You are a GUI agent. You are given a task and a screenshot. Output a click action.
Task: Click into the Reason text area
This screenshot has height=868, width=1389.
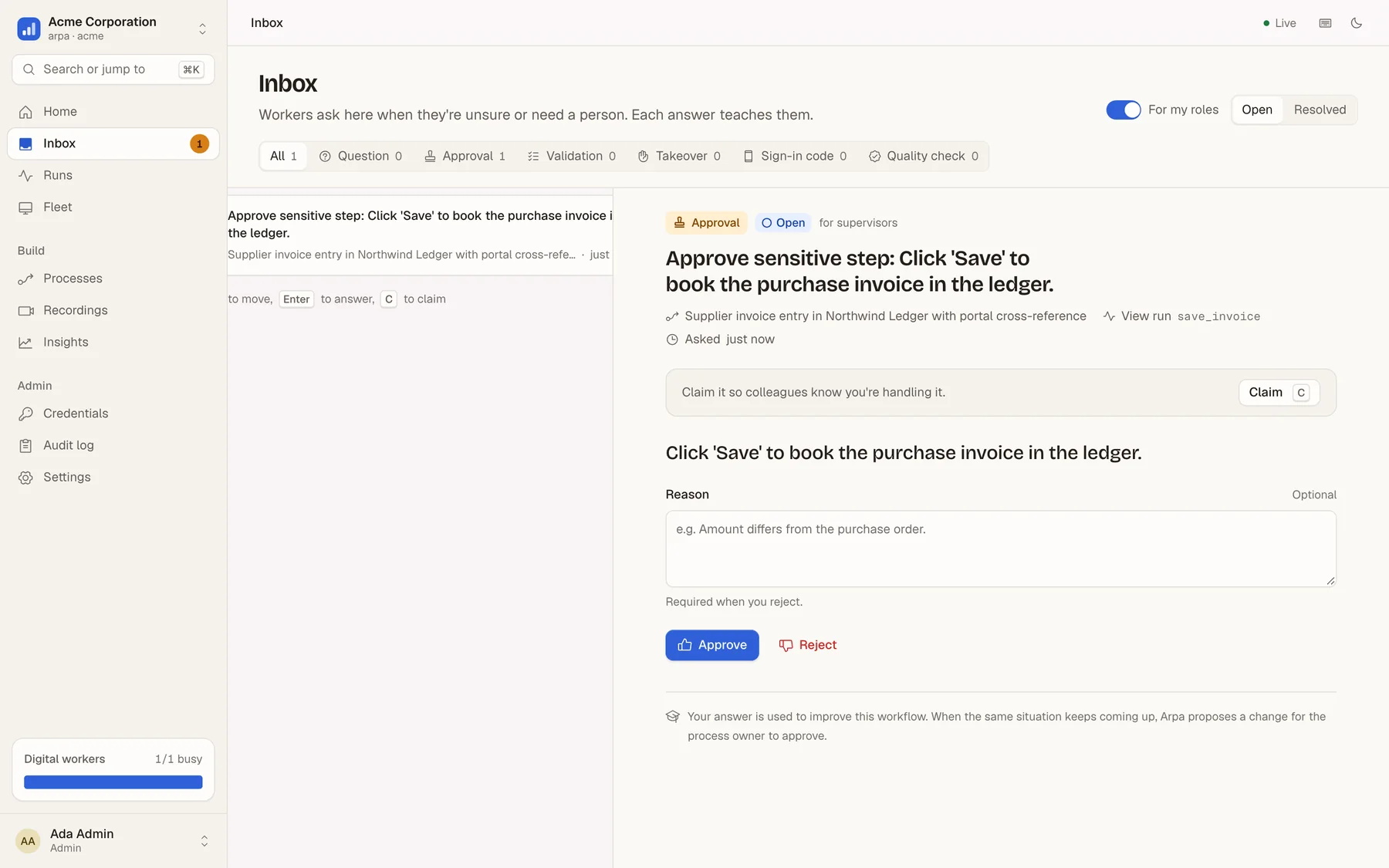(x=1001, y=549)
